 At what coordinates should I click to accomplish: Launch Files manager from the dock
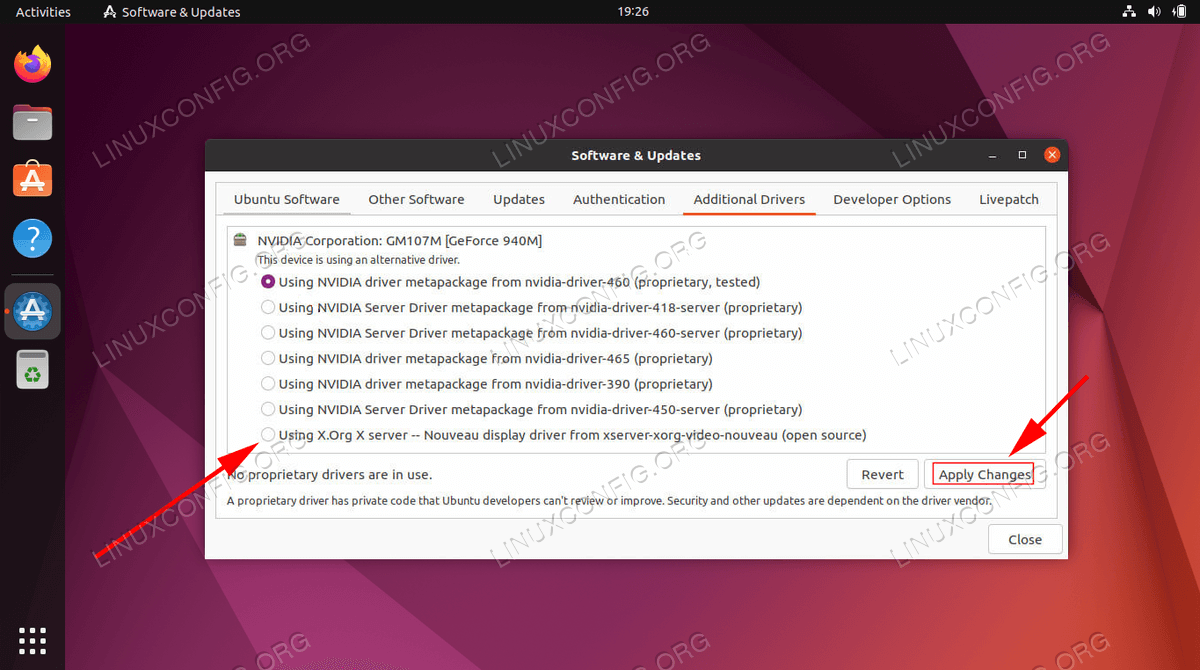click(x=33, y=123)
